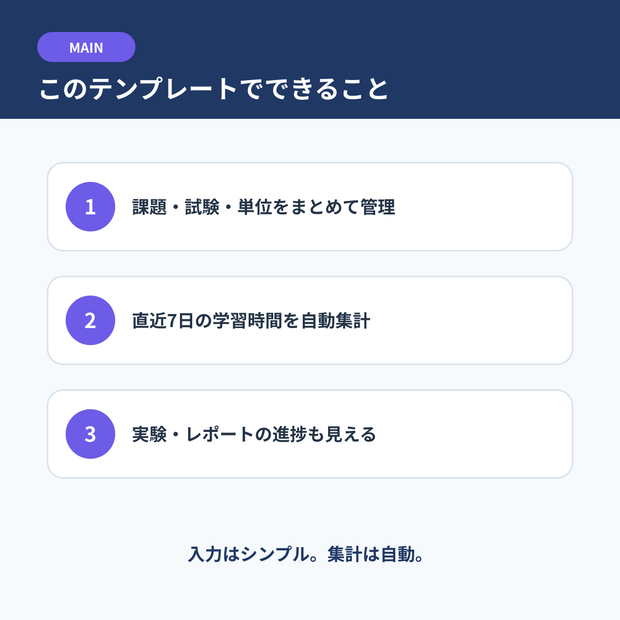Select the number 1 circle icon
This screenshot has width=620, height=620.
90,207
